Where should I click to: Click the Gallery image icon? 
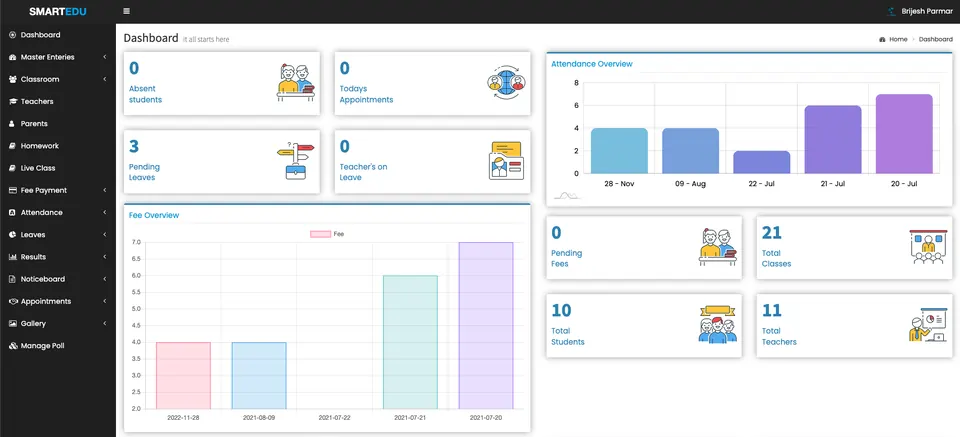pyautogui.click(x=12, y=324)
